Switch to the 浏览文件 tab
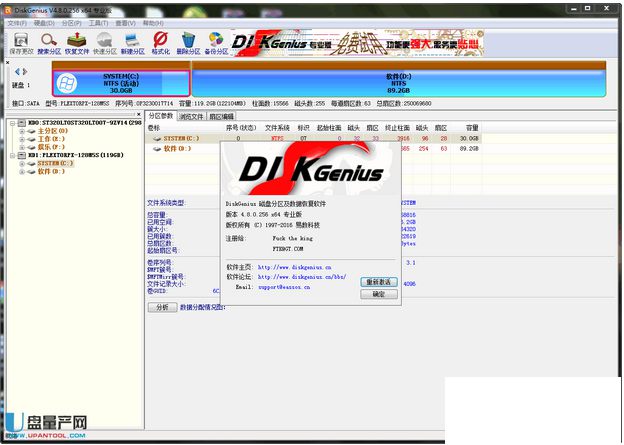The width and height of the screenshot is (624, 445). 191,116
